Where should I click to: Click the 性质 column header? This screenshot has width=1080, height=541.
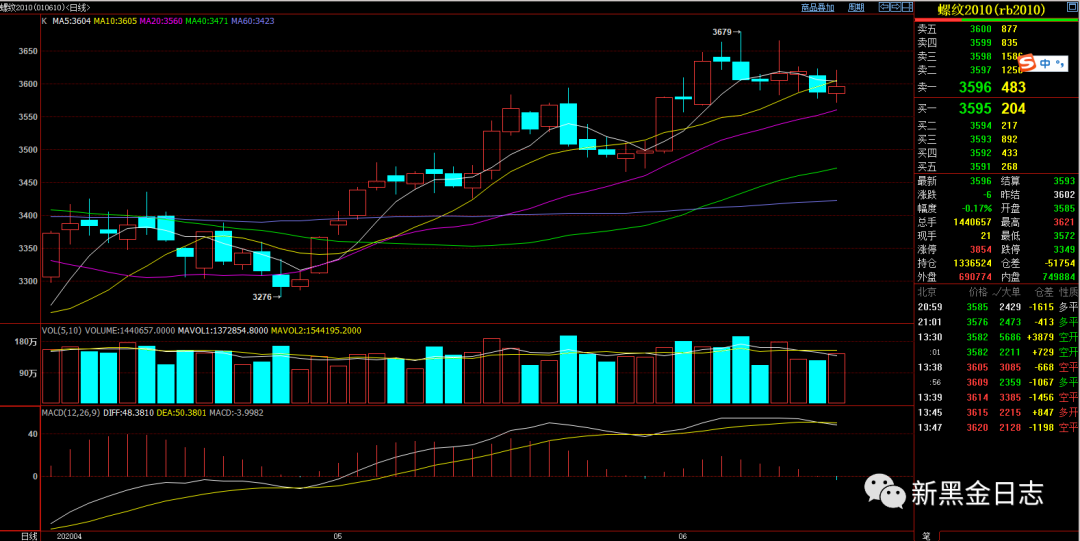tap(1068, 292)
